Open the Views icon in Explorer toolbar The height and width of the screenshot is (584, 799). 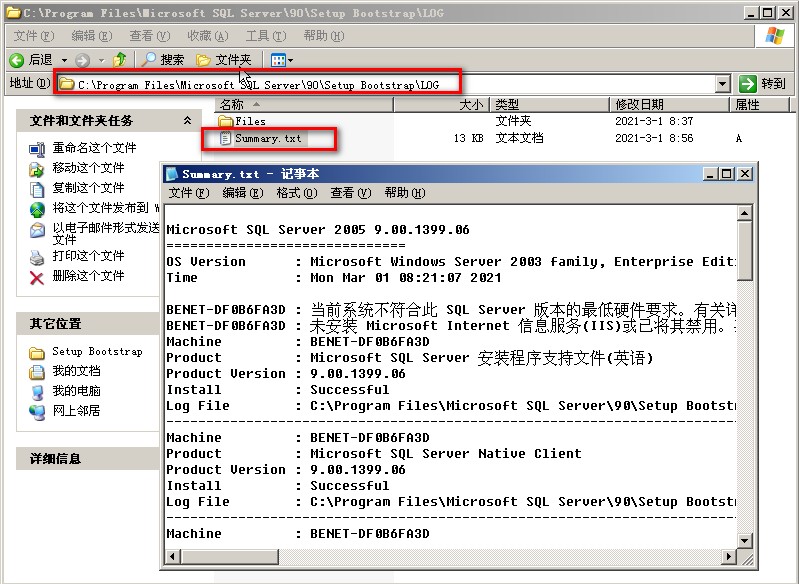[x=278, y=60]
